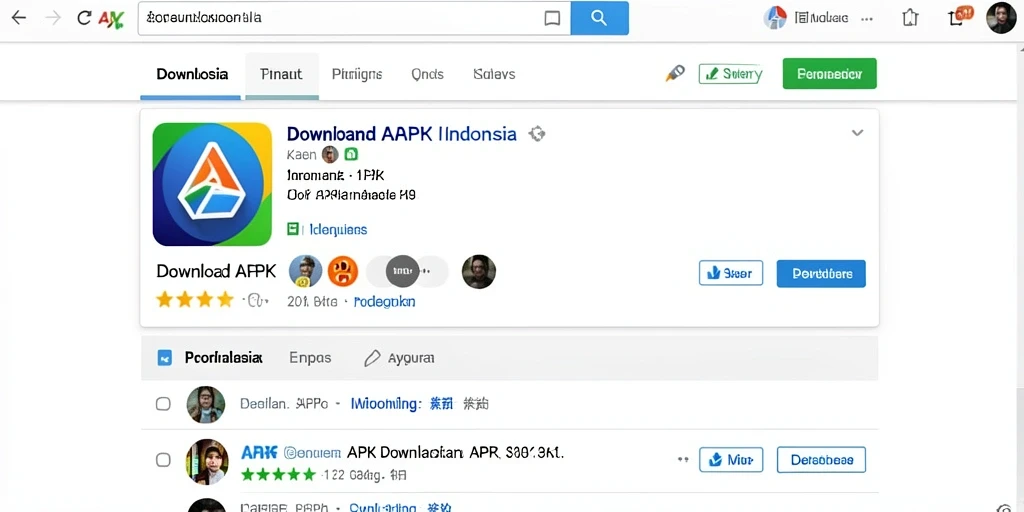Click the avatar in the ARK Downlaoian row

[207, 462]
